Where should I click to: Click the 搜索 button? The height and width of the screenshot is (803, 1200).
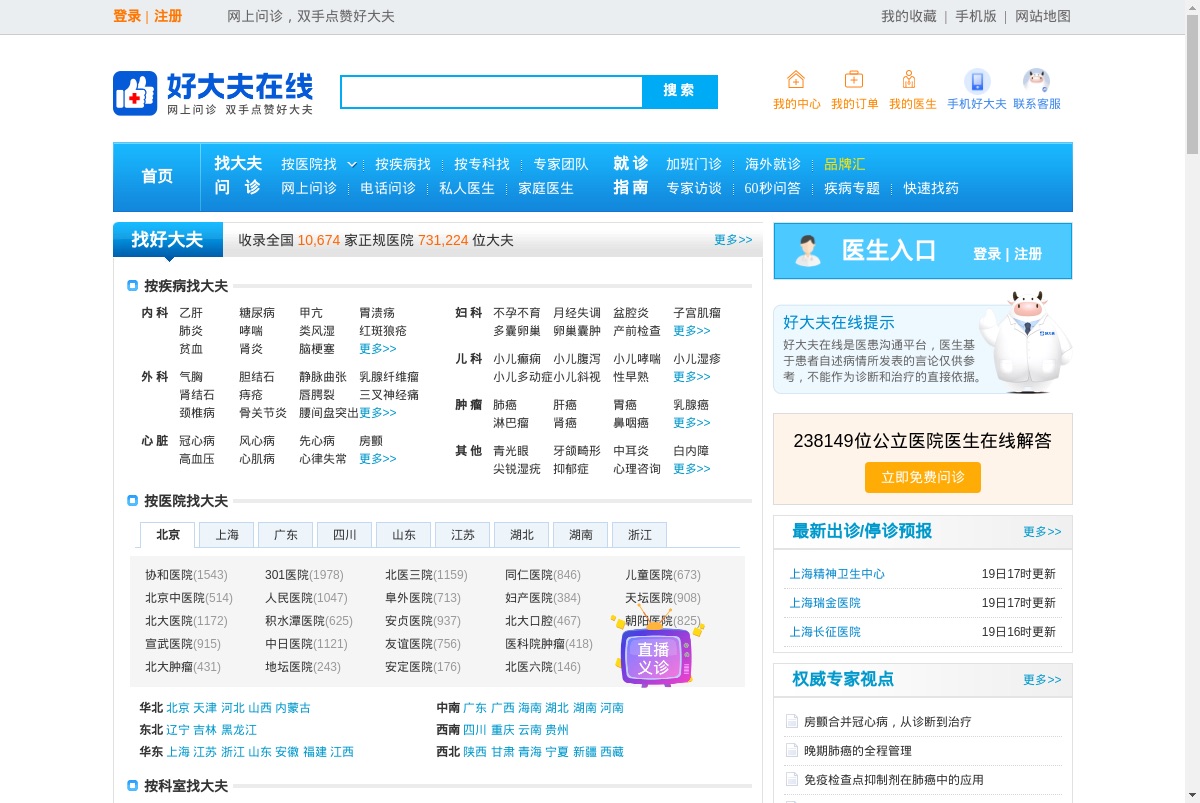[679, 91]
